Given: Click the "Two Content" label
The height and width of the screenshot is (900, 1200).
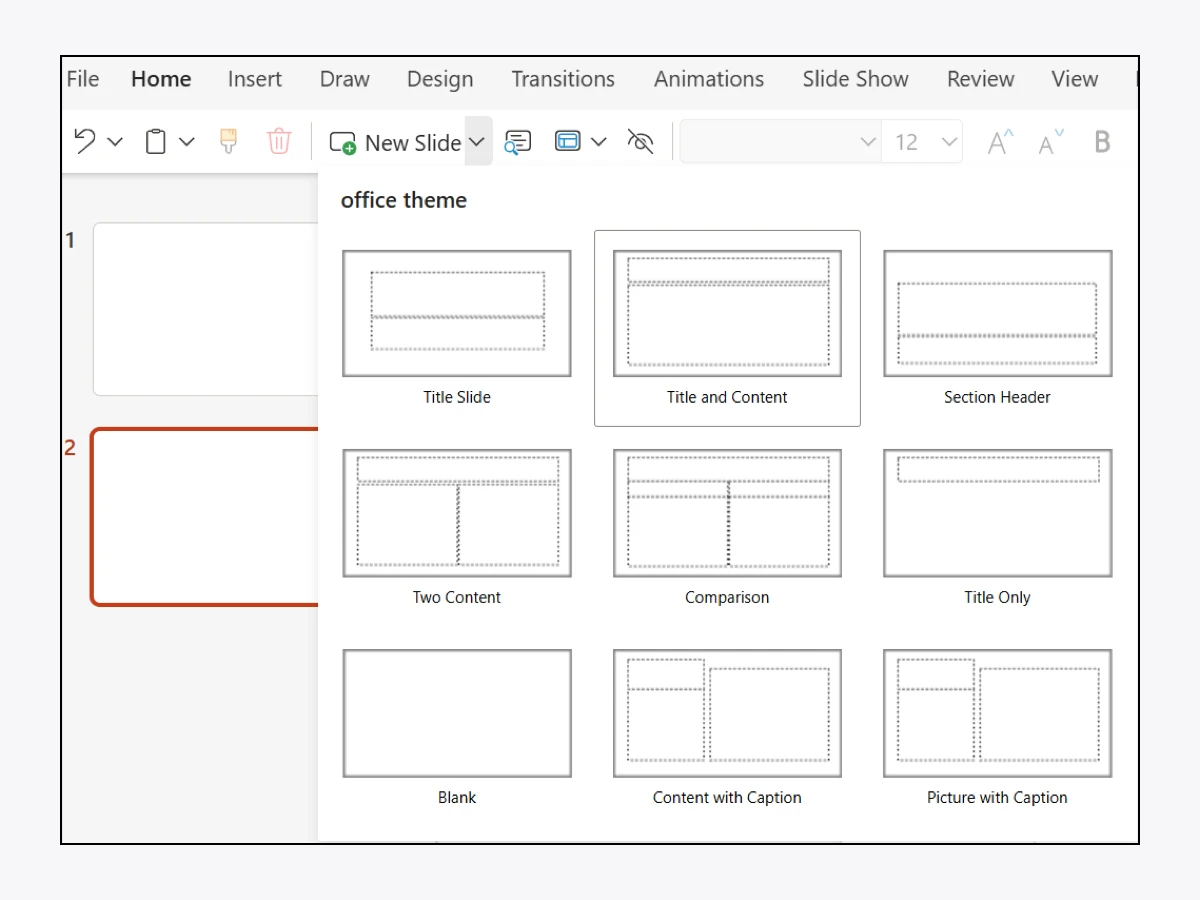Looking at the screenshot, I should (x=457, y=597).
